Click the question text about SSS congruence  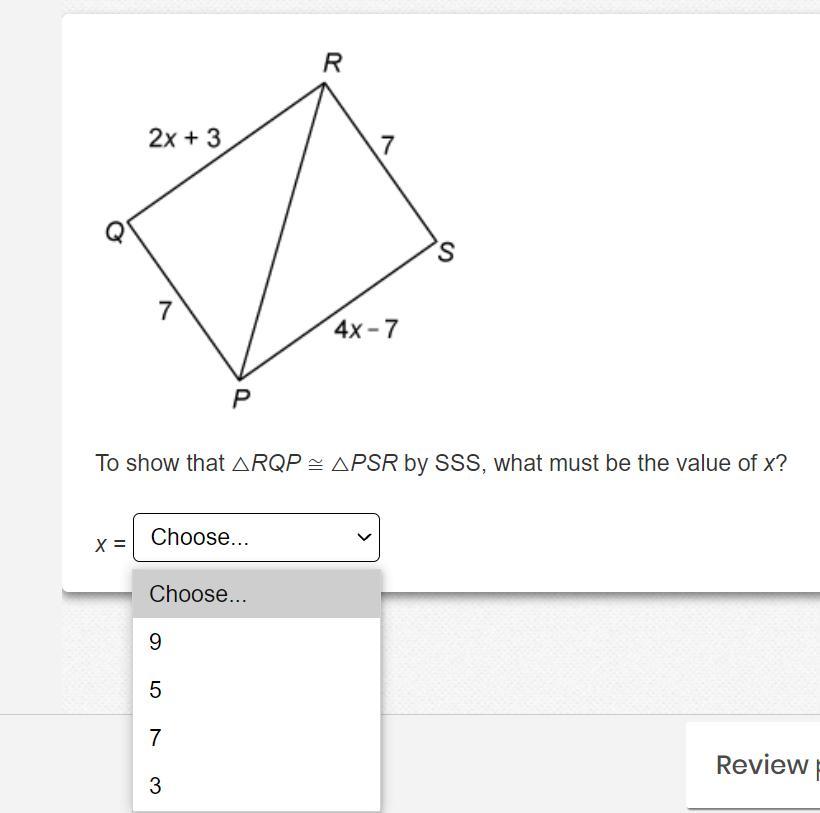click(x=441, y=463)
